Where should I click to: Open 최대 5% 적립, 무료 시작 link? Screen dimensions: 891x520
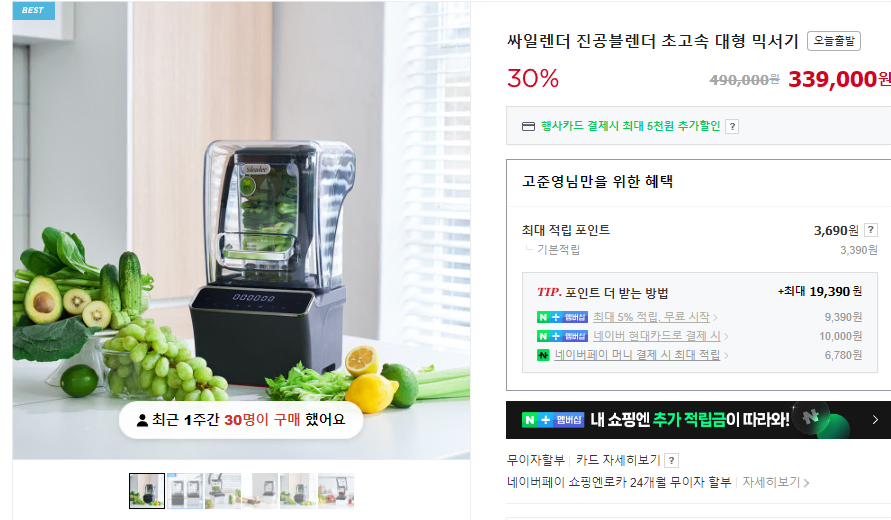click(651, 317)
